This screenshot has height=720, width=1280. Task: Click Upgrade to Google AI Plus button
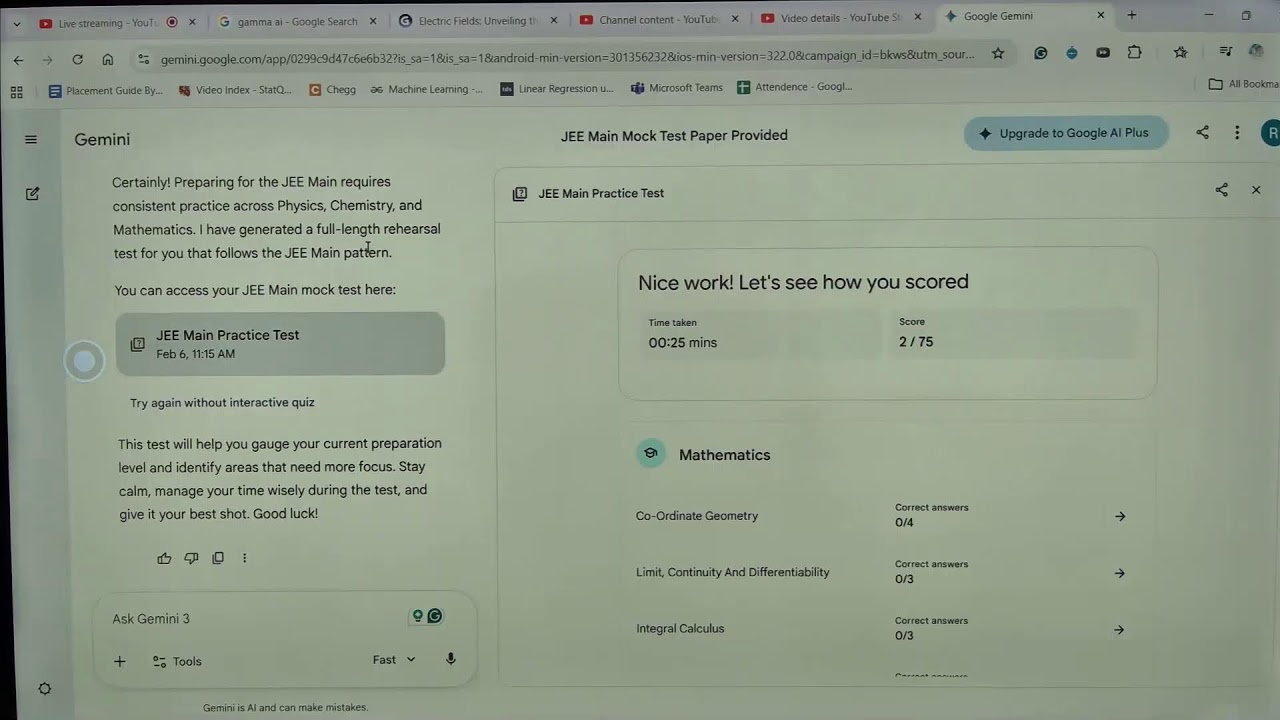(x=1066, y=133)
